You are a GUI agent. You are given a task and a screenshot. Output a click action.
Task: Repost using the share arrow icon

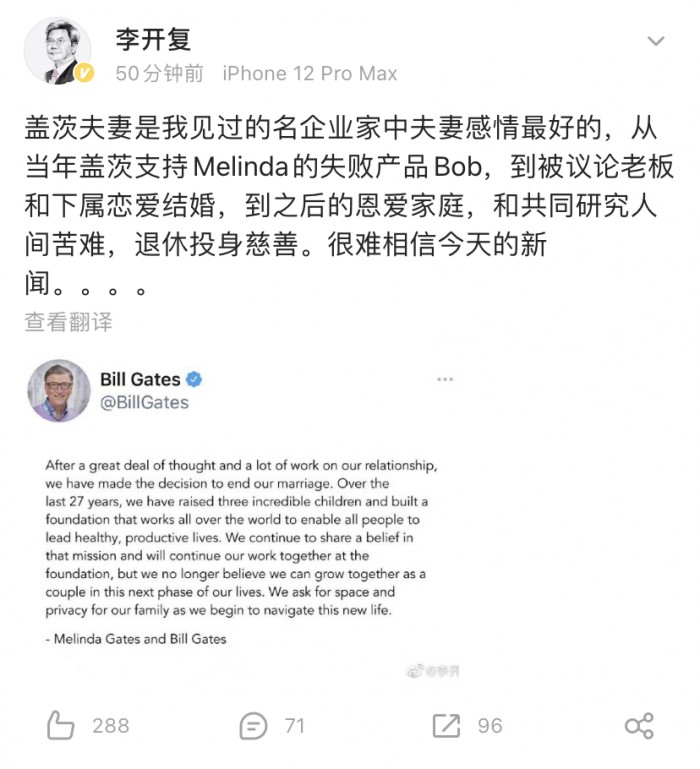pos(446,725)
